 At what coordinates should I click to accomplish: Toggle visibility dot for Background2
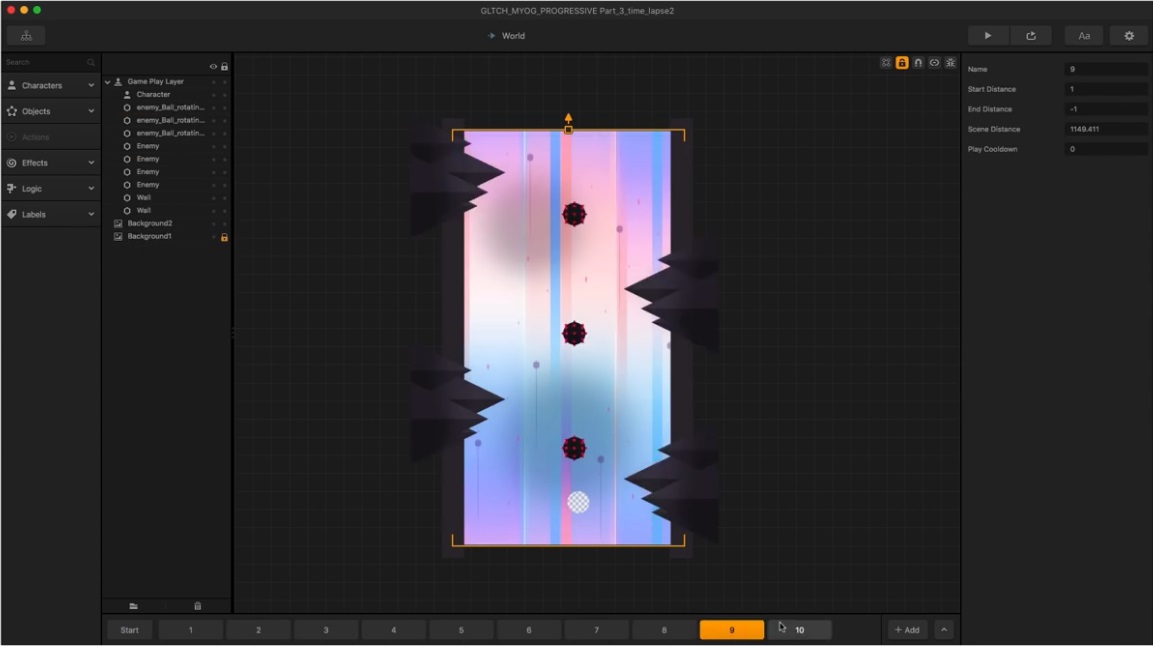[x=214, y=224]
